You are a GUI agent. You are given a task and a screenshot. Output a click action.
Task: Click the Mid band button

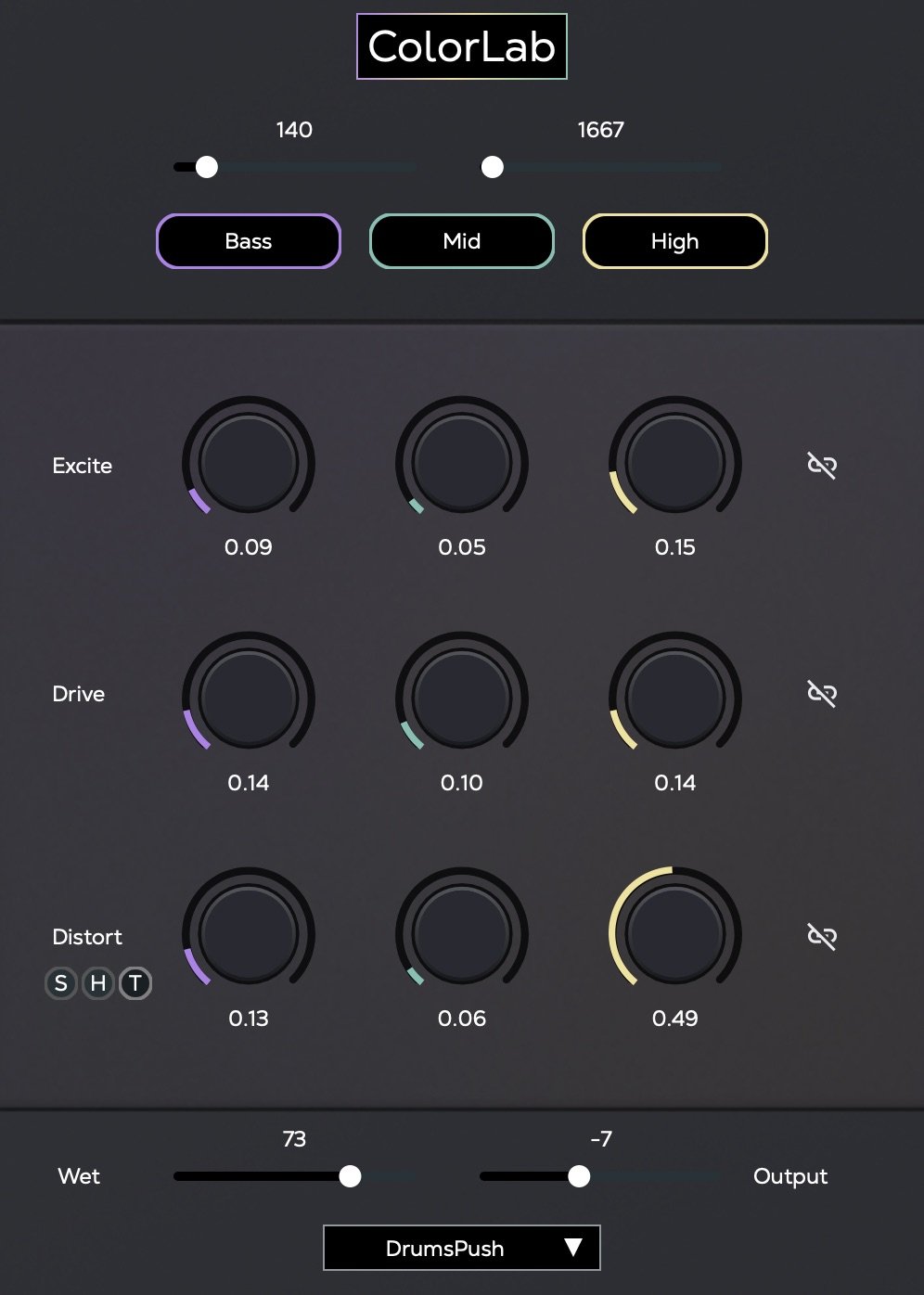coord(462,241)
